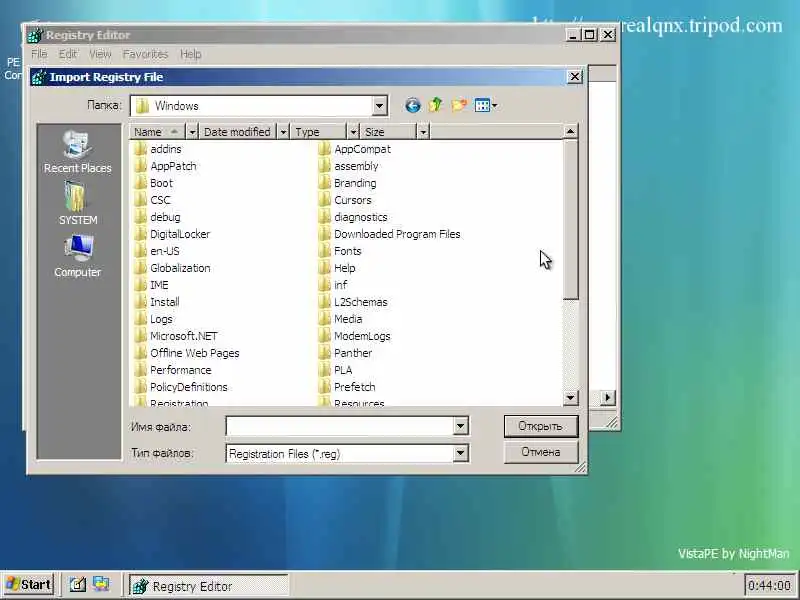Screen dimensions: 800x600
Task: Select the Branding folder
Action: click(x=347, y=183)
